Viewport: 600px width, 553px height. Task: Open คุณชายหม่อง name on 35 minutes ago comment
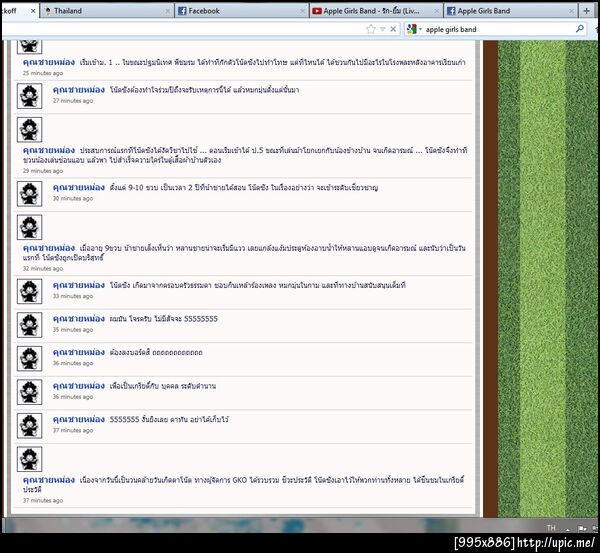click(78, 319)
